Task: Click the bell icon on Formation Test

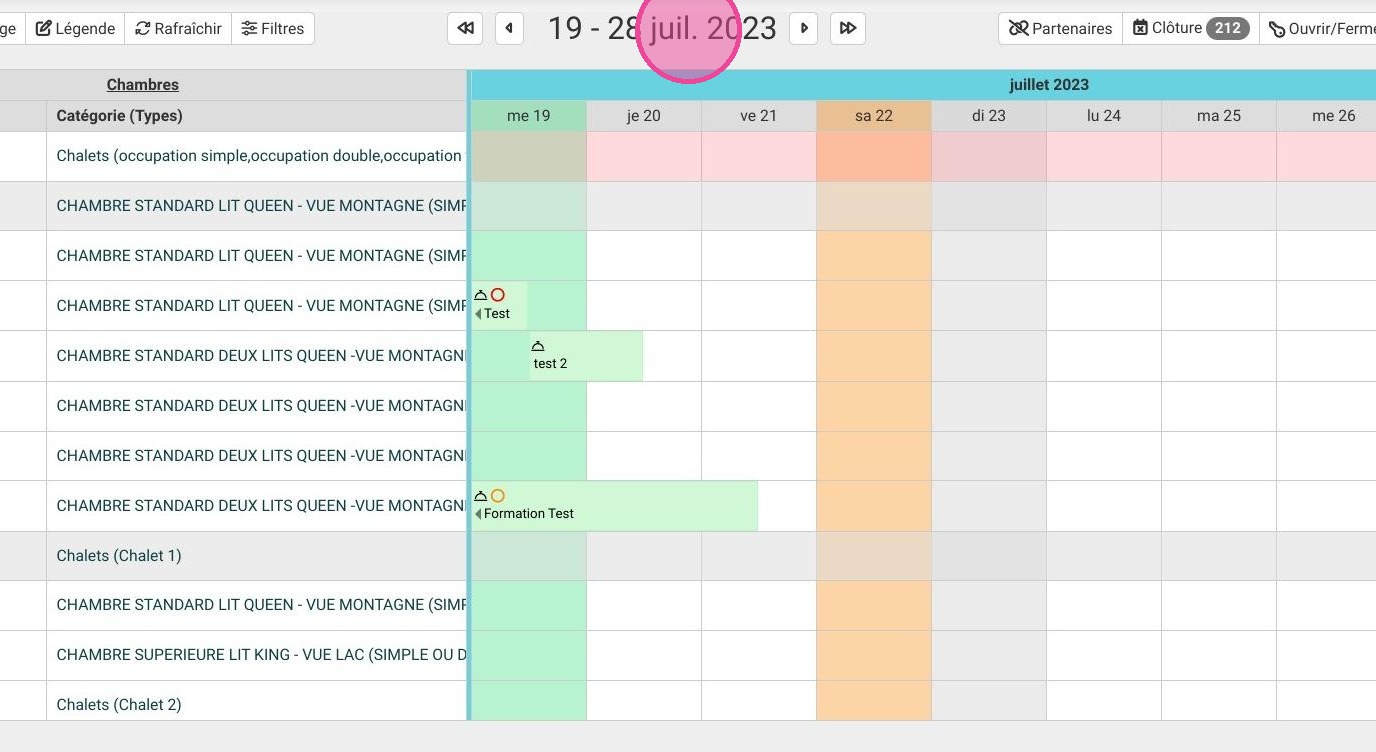Action: click(481, 496)
